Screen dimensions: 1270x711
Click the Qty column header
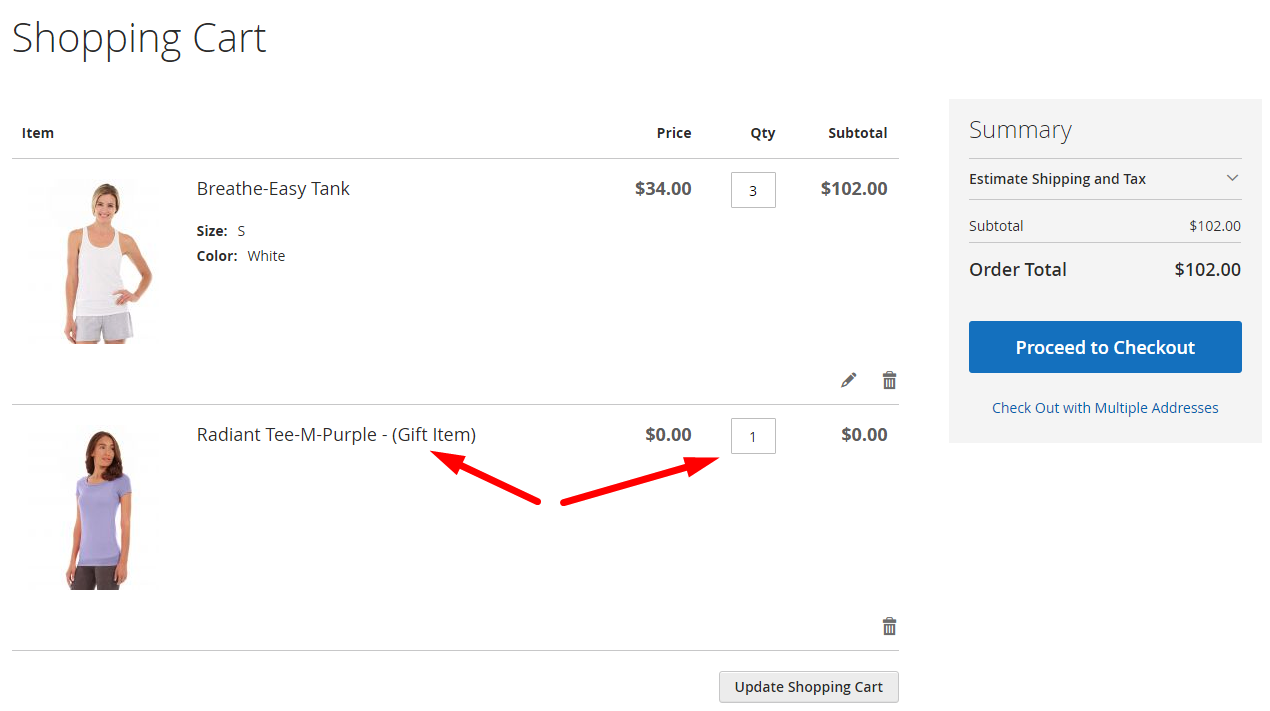tap(763, 133)
